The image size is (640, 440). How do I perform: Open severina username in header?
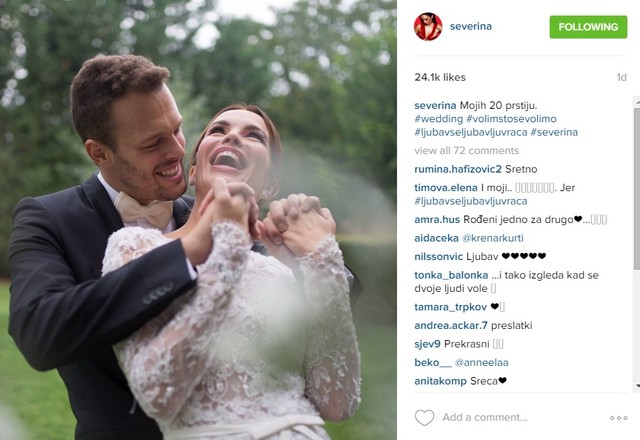(x=471, y=27)
